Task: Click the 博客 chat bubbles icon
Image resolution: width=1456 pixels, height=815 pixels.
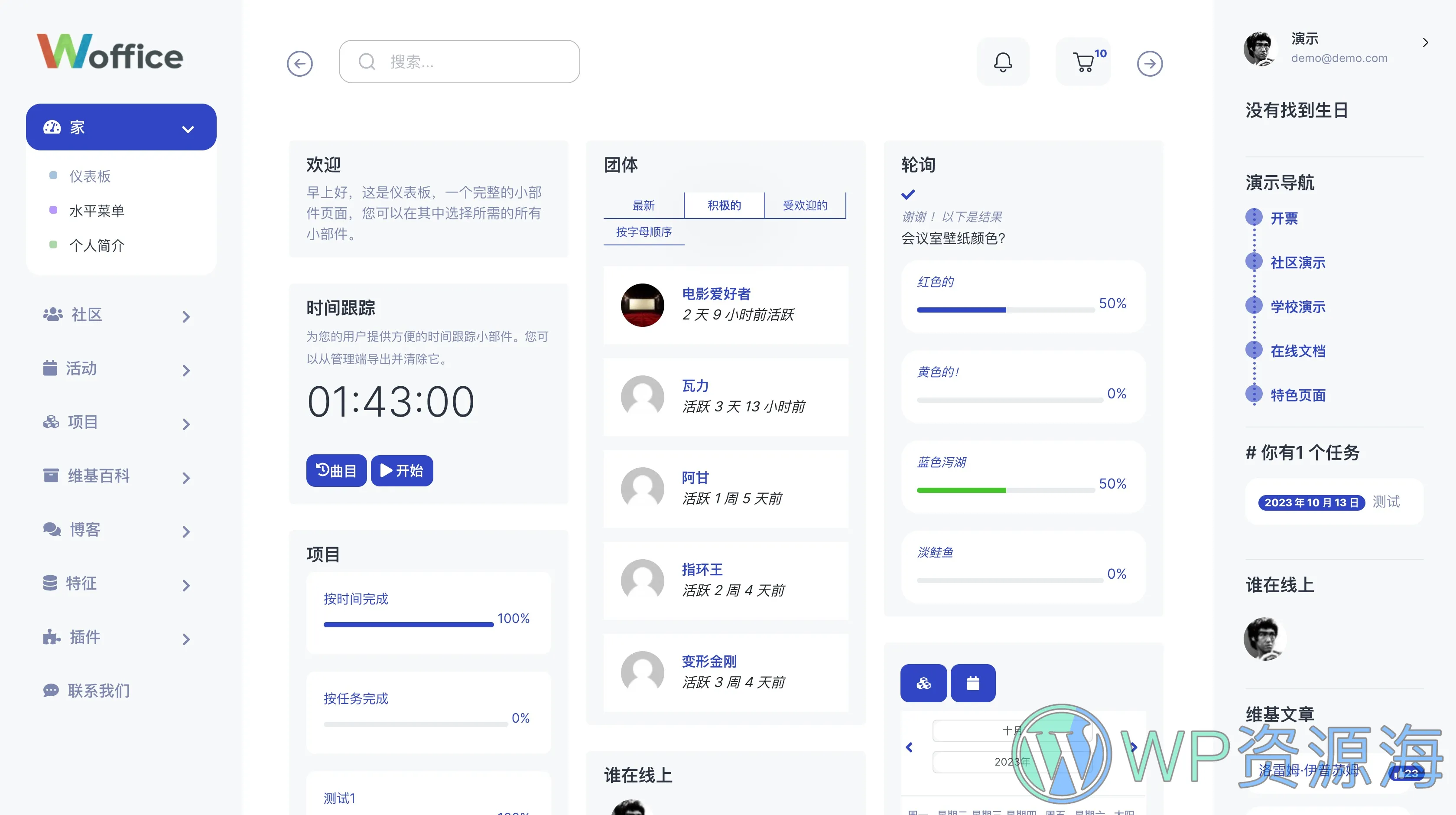Action: point(52,529)
